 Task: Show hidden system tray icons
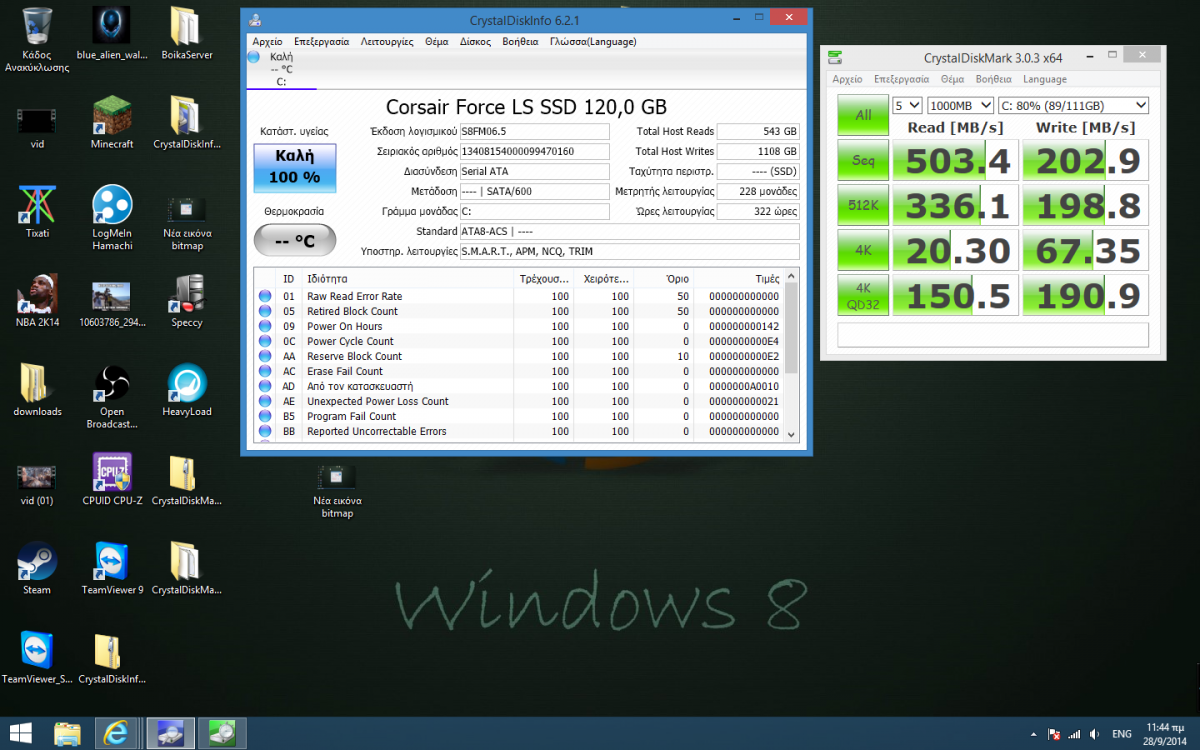(1033, 734)
